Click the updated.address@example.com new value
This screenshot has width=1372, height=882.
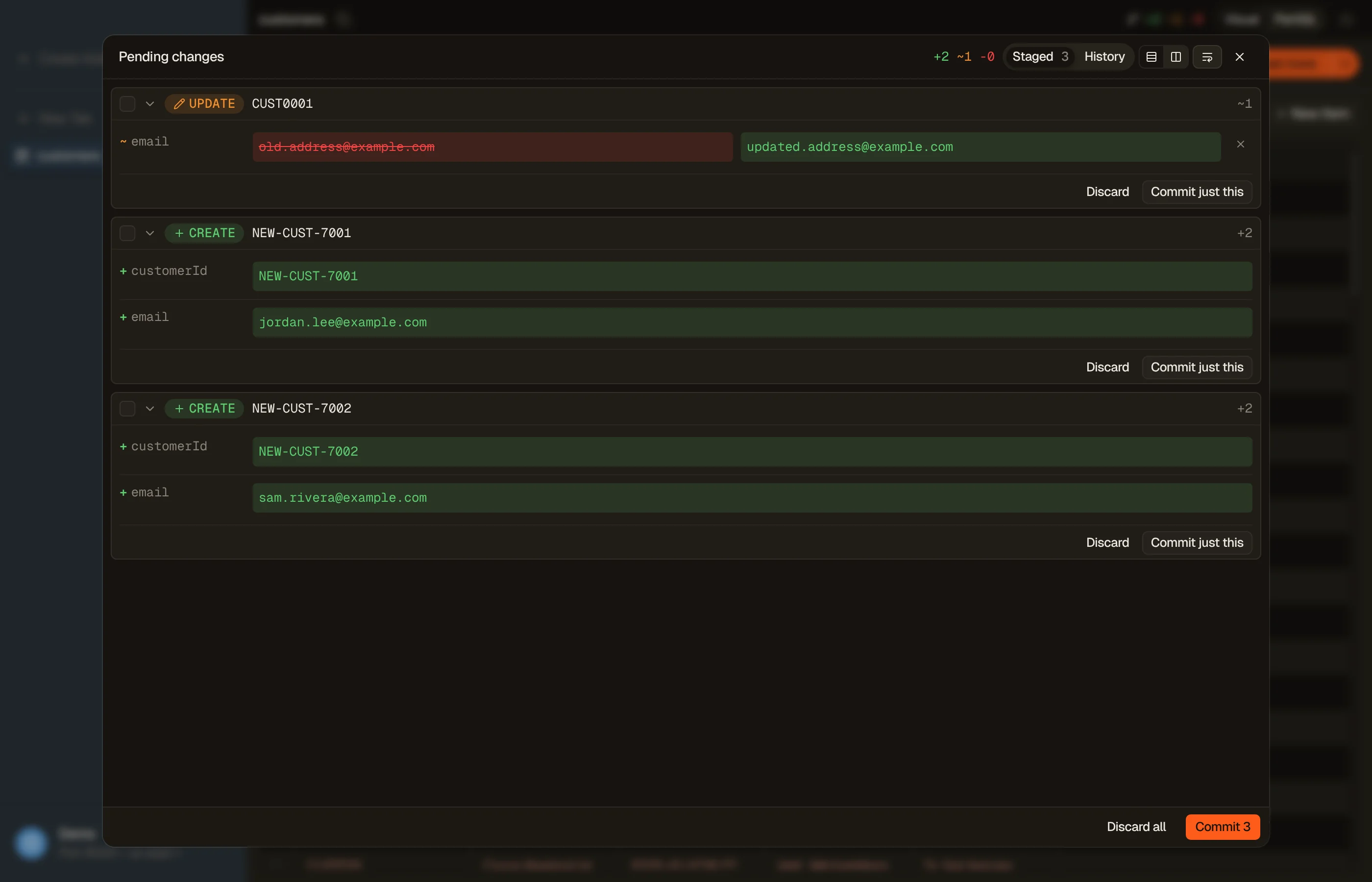tap(980, 147)
